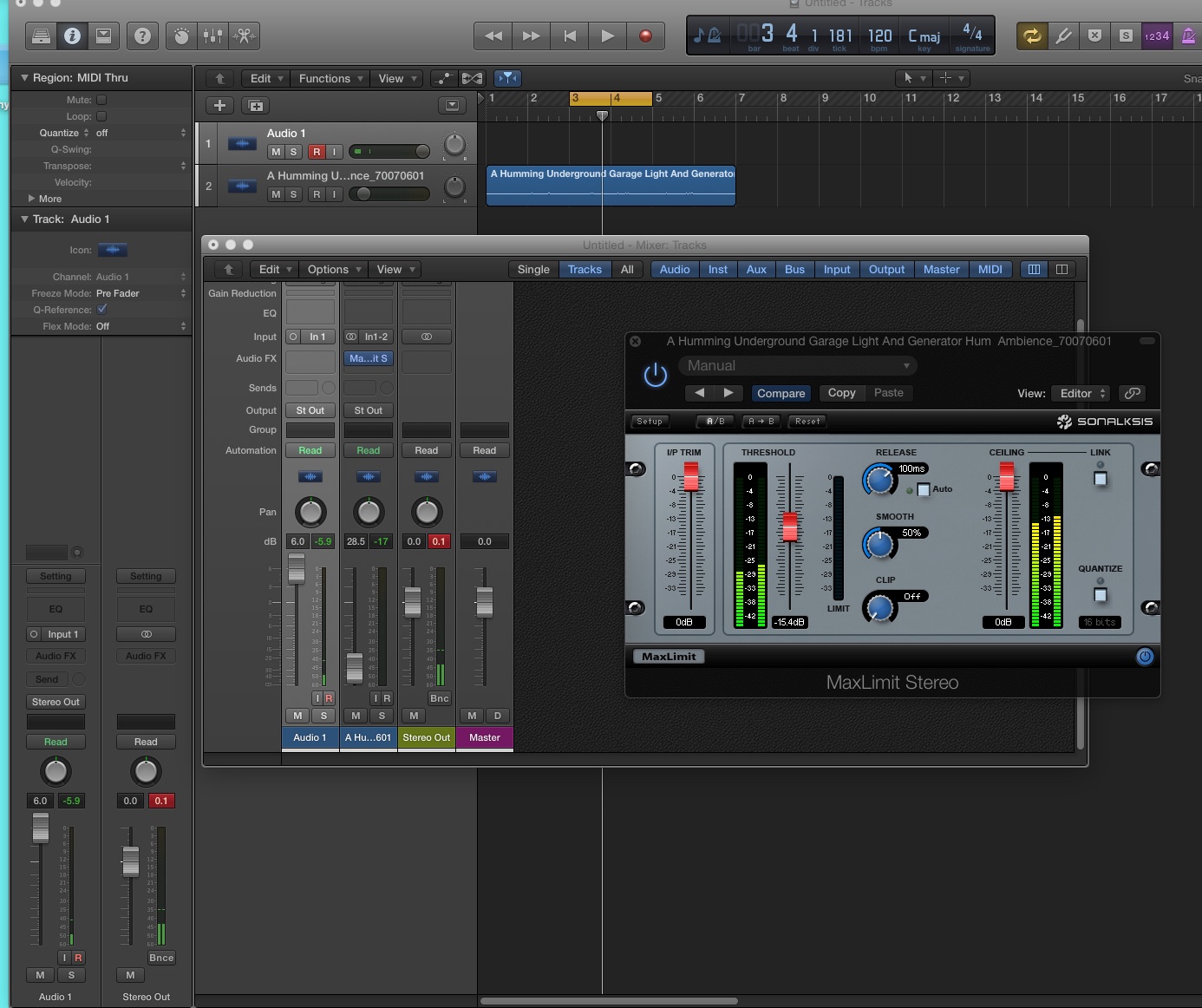
Task: Toggle Flex show/hide icon in Tracks bar
Action: pos(472,78)
